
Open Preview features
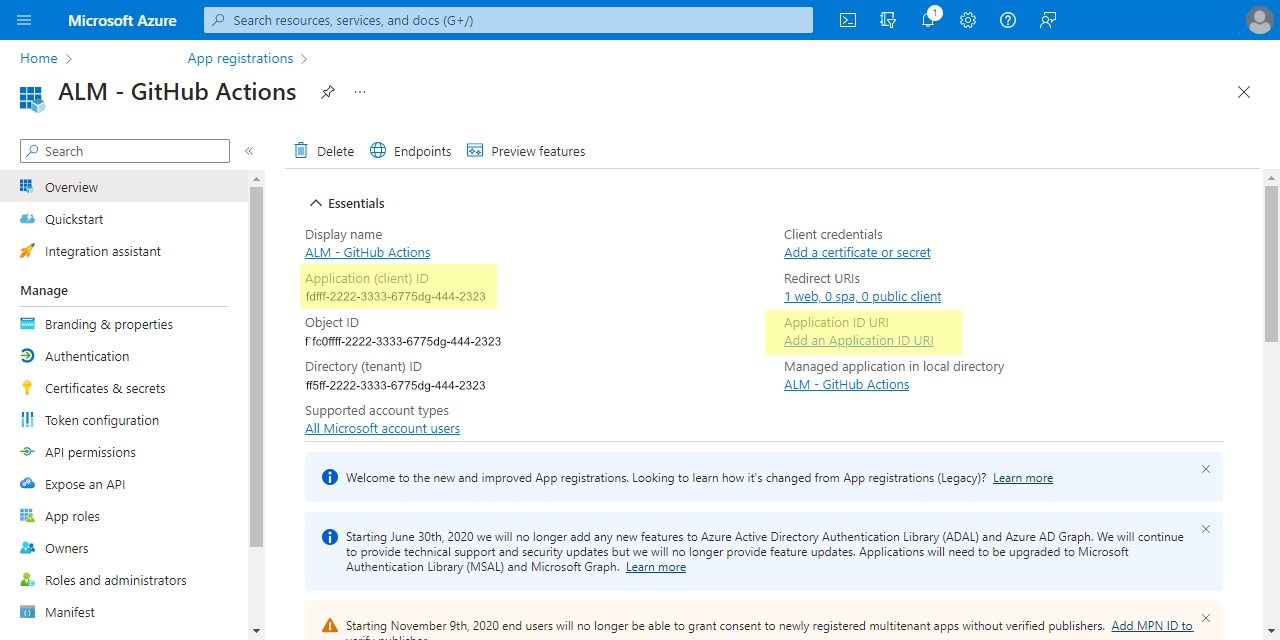(x=526, y=150)
